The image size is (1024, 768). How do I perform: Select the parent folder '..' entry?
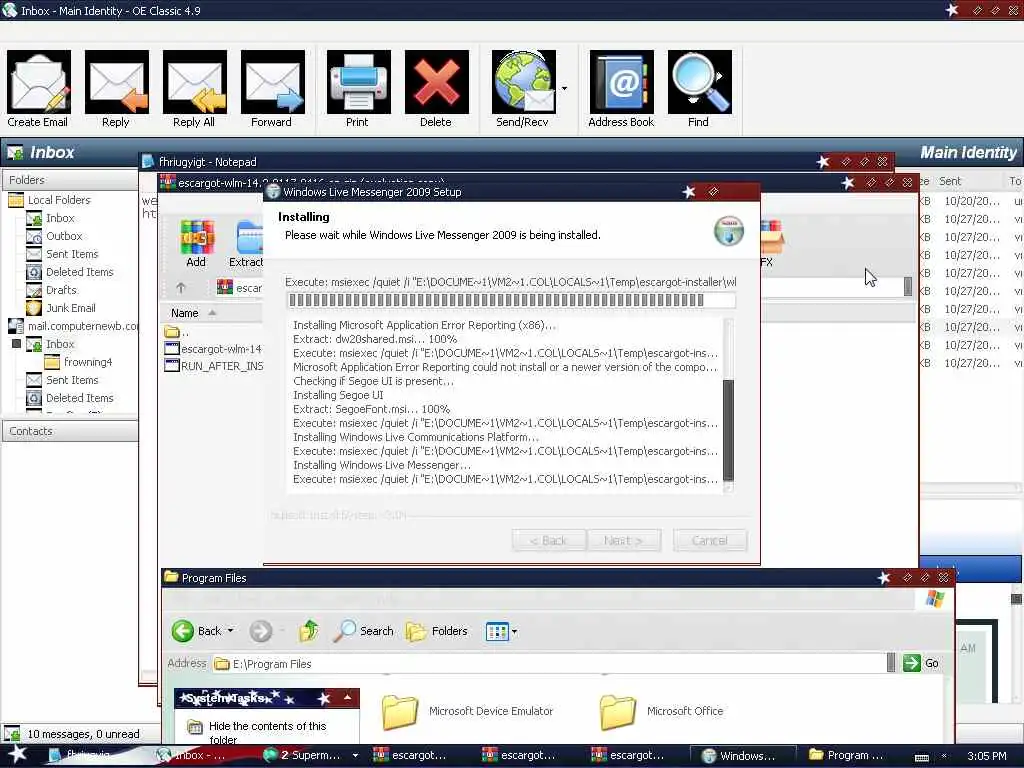pyautogui.click(x=176, y=332)
